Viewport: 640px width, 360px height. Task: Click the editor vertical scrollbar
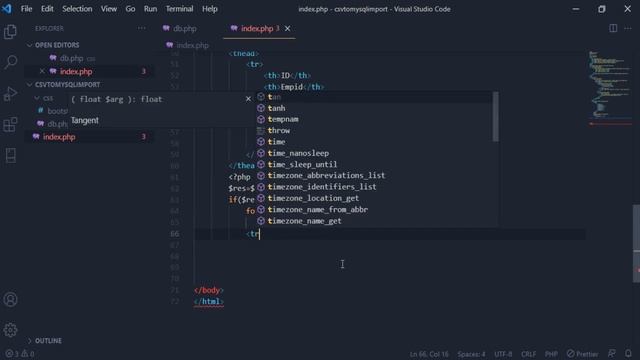(x=636, y=243)
